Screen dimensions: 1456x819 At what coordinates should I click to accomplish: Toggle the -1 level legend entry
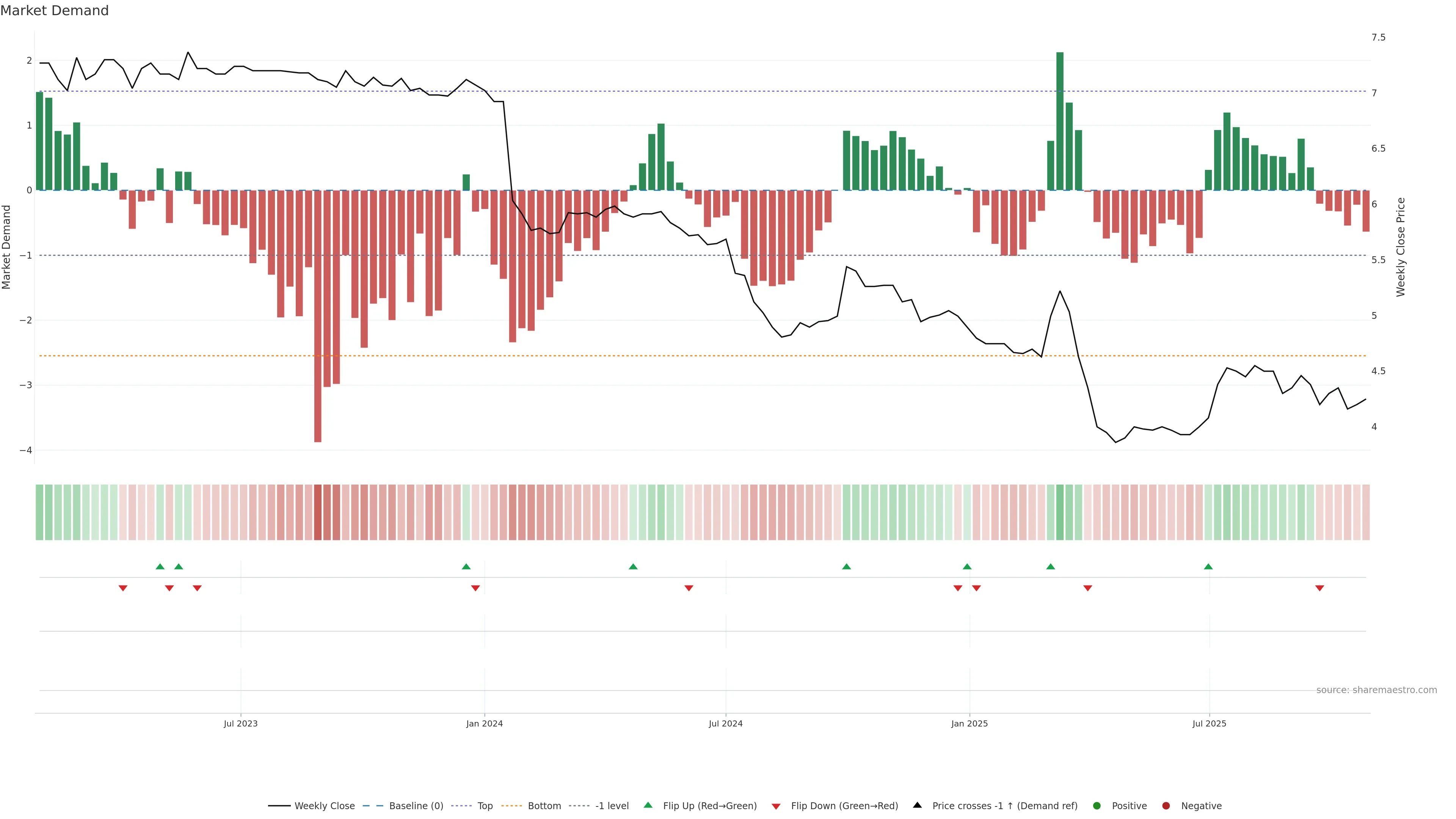point(612,805)
